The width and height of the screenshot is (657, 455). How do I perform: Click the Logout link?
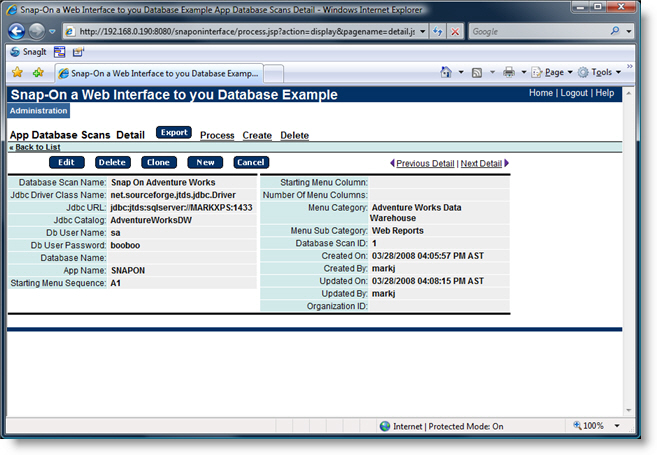click(x=574, y=93)
